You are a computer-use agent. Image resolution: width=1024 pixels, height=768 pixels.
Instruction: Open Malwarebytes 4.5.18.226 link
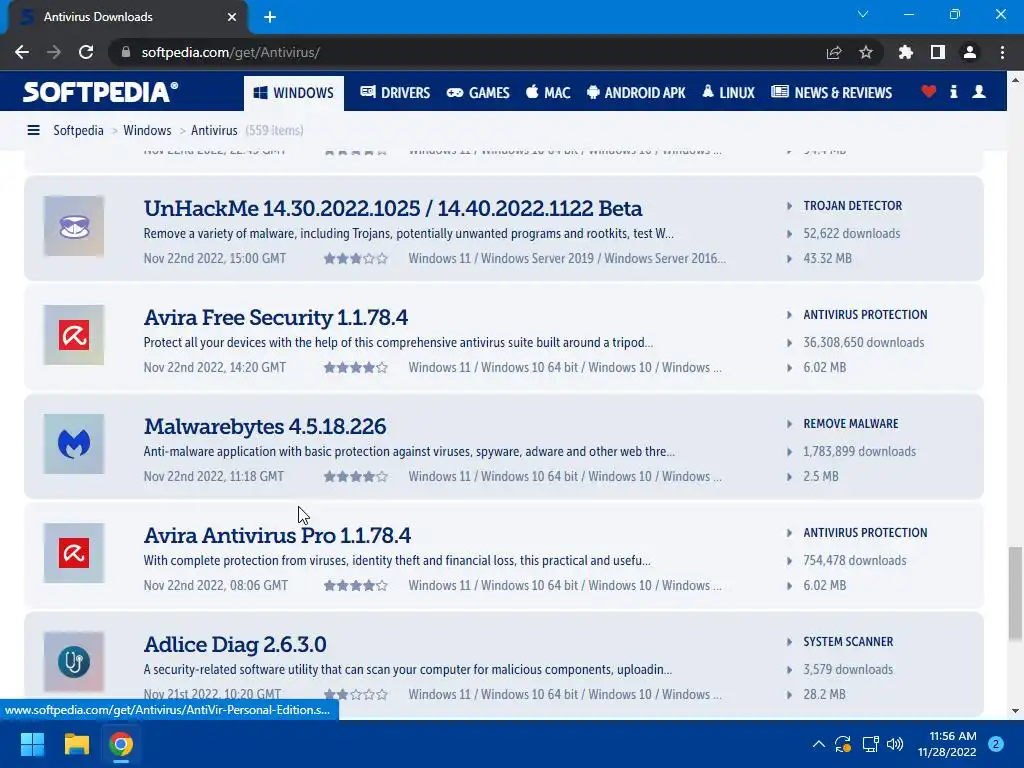tap(265, 426)
